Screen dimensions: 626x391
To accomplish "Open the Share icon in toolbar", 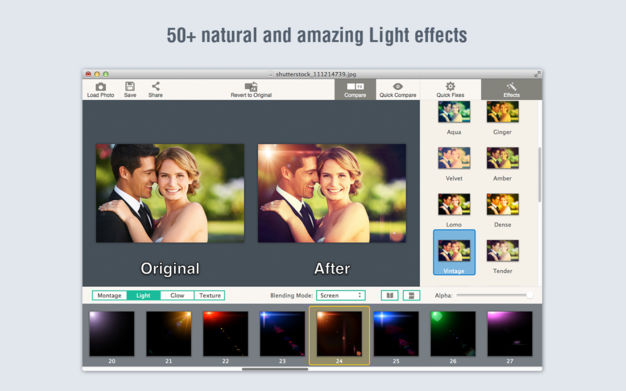I will 155,86.
